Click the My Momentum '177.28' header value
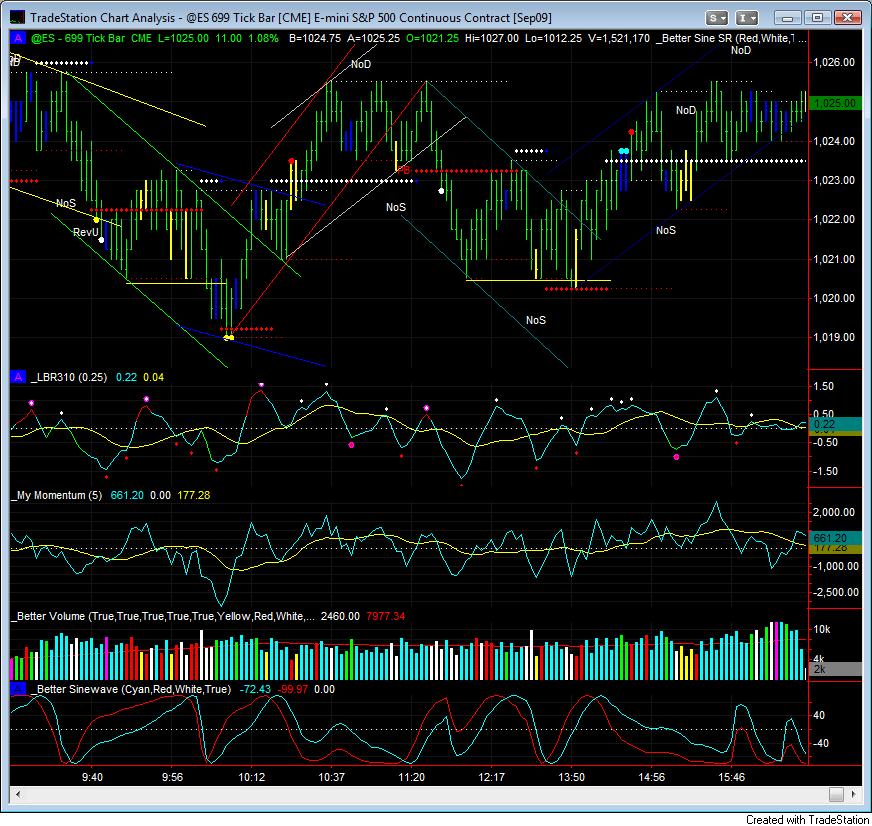The height and width of the screenshot is (826, 872). (194, 495)
